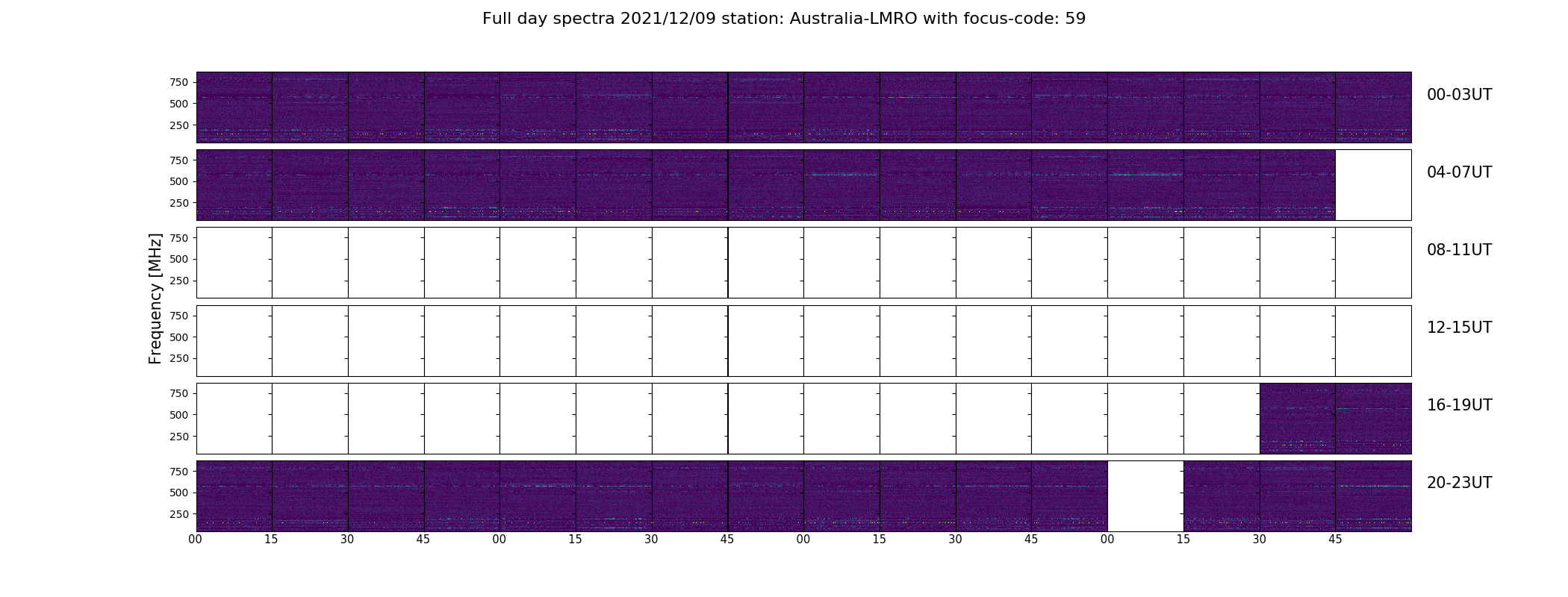Select the '08-11UT' row label
Image resolution: width=1568 pixels, height=597 pixels.
1459,250
